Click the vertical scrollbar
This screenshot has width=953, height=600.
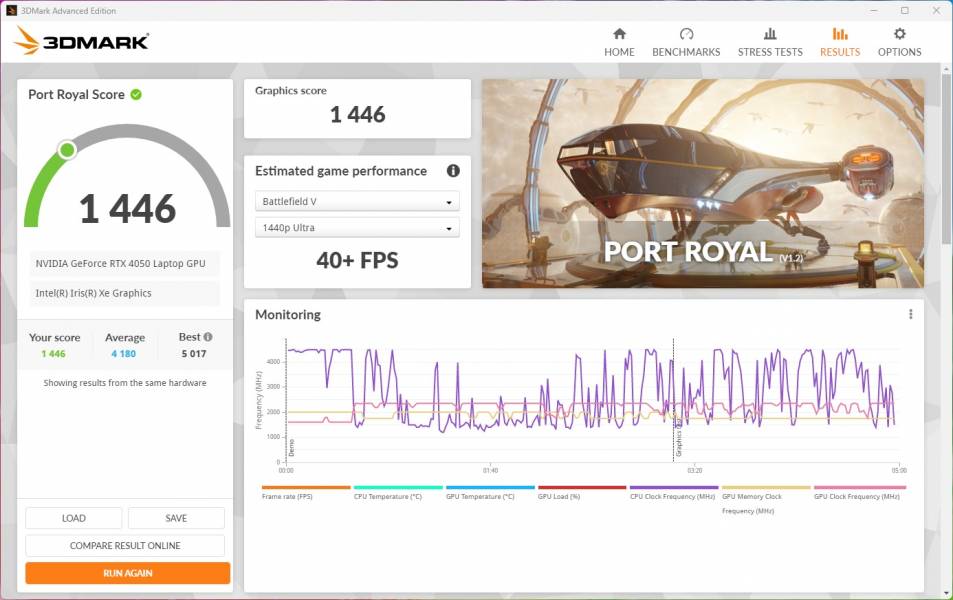click(x=946, y=158)
